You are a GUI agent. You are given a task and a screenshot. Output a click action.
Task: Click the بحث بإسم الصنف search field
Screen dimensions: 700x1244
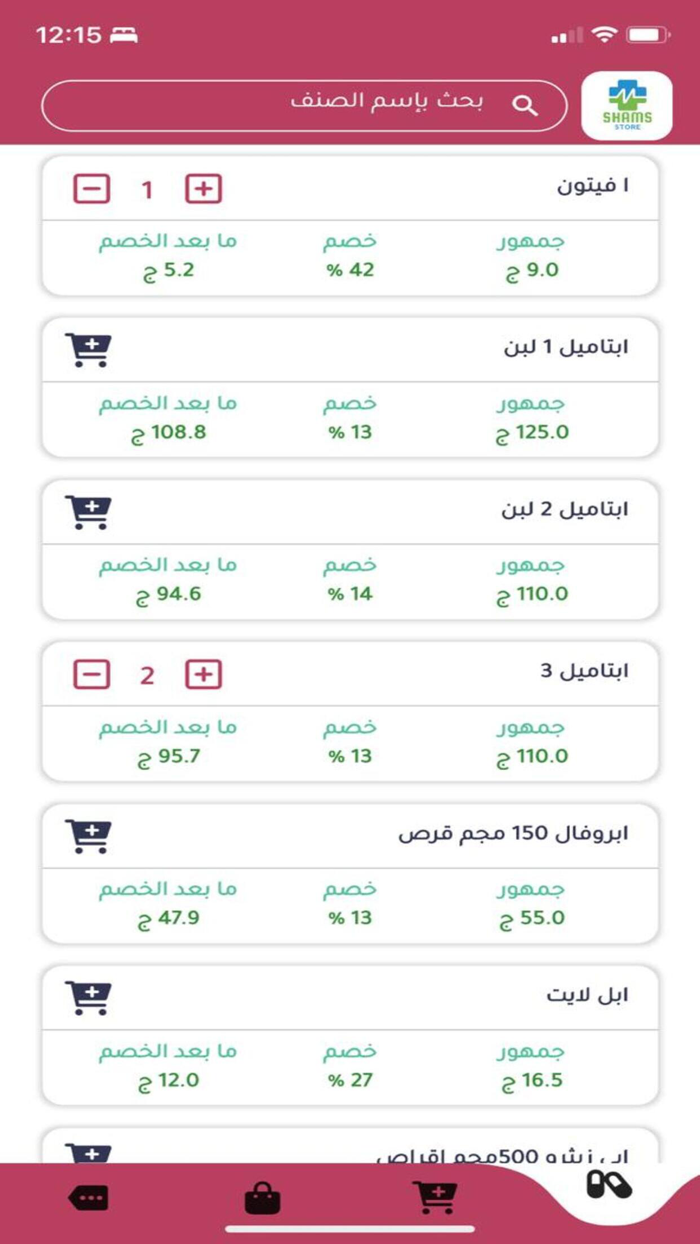(350, 103)
